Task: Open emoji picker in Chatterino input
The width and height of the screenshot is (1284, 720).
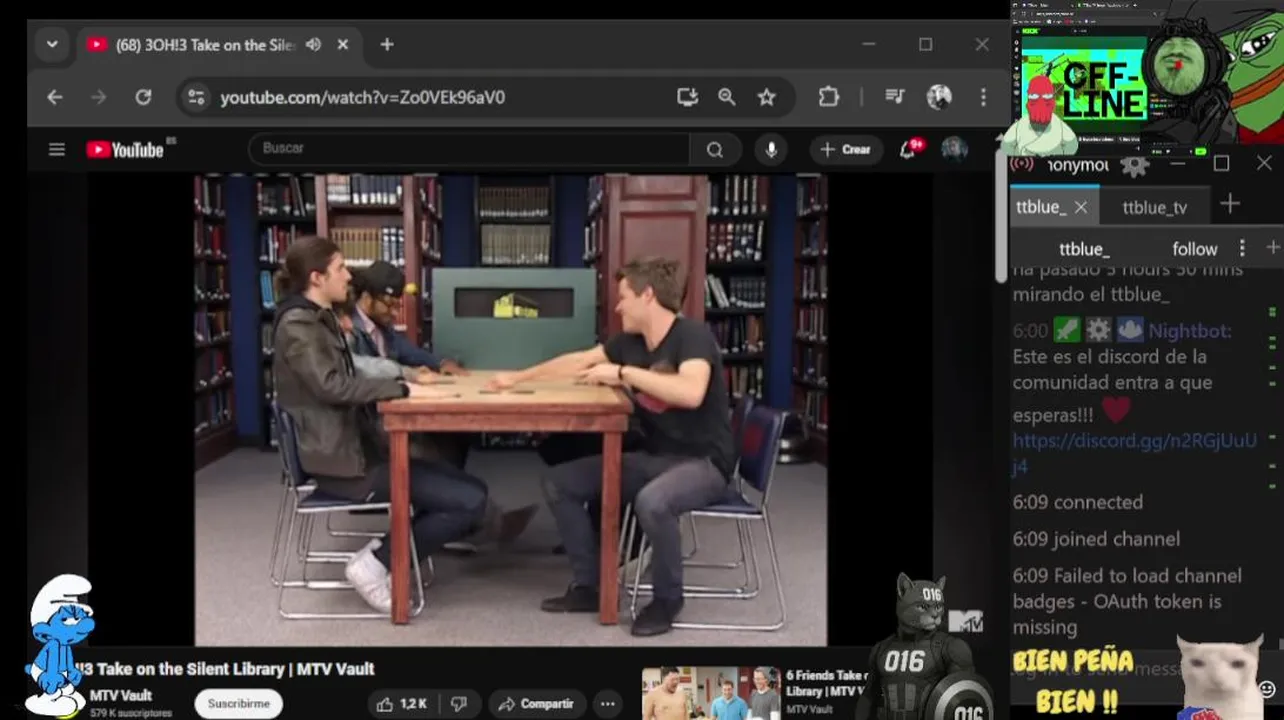Action: click(x=1267, y=689)
